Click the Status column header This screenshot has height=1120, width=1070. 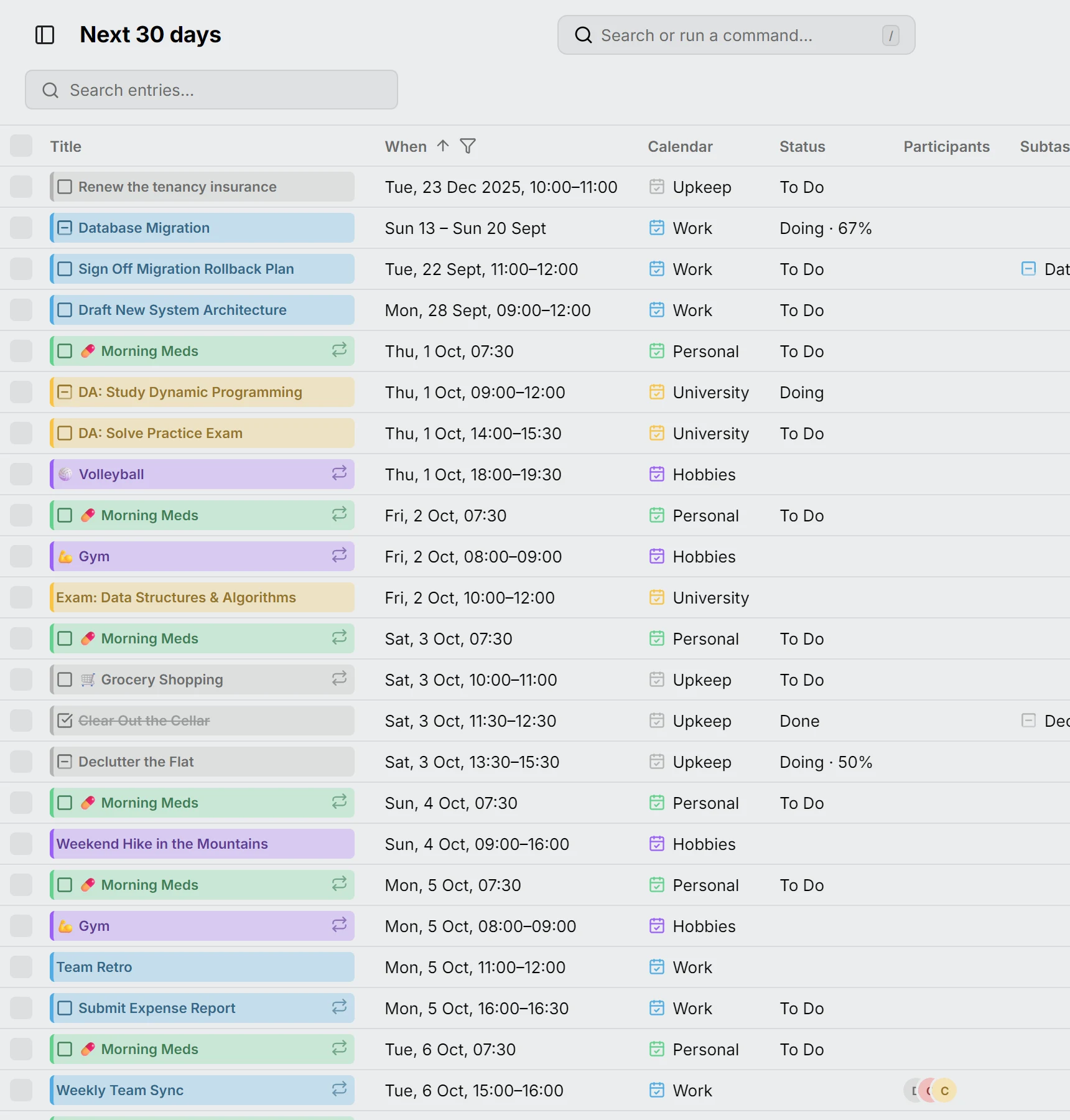coord(802,146)
